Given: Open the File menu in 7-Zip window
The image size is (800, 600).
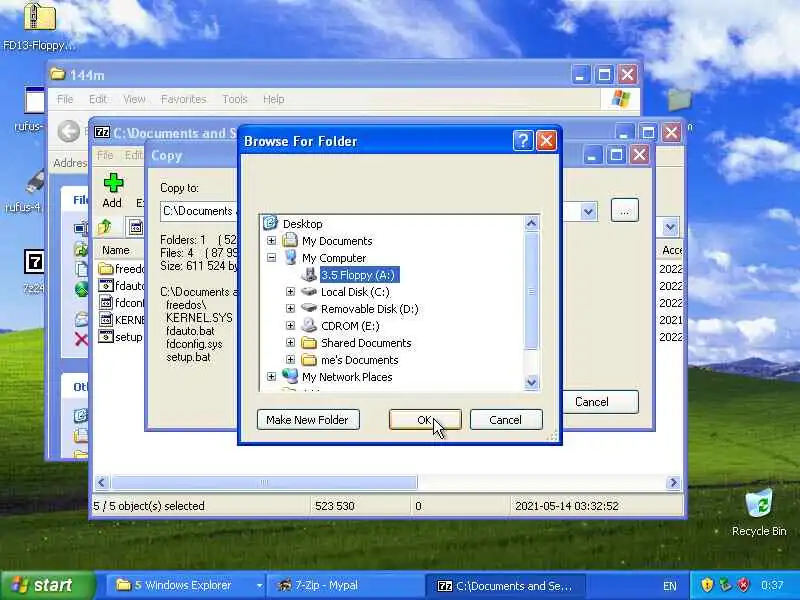Looking at the screenshot, I should click(105, 155).
